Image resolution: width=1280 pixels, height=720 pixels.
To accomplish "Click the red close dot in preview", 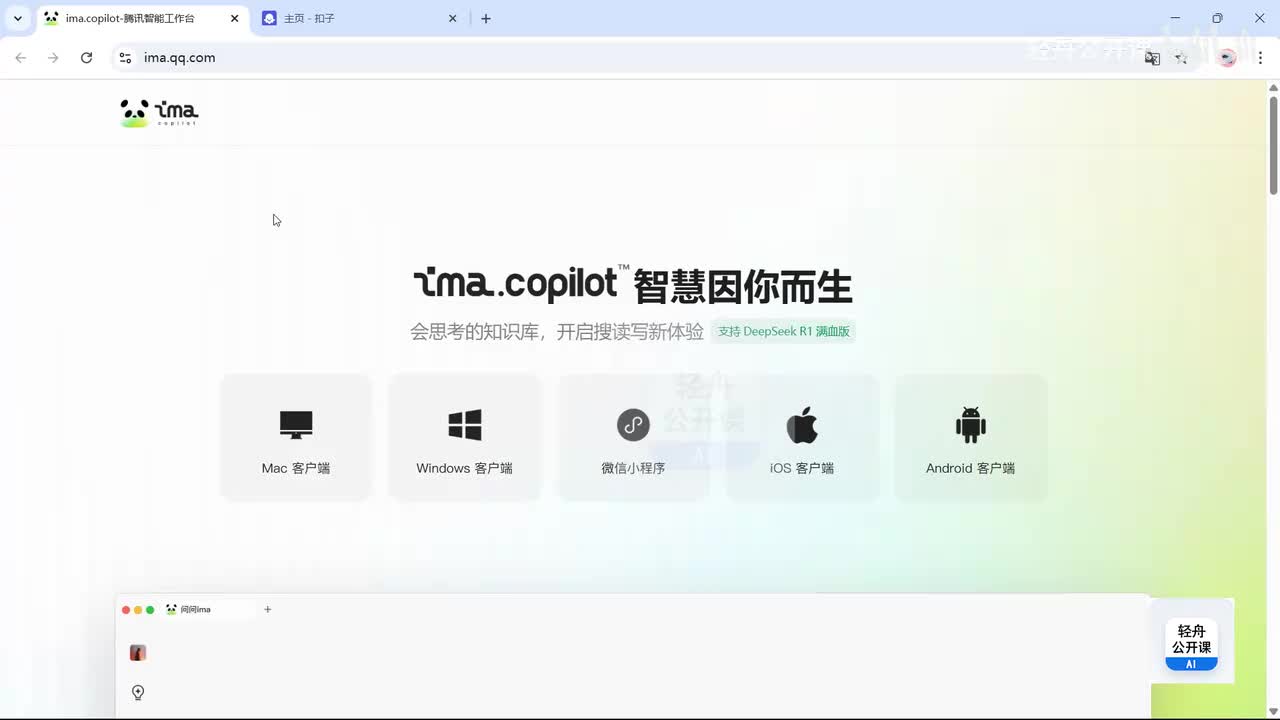I will tap(126, 610).
